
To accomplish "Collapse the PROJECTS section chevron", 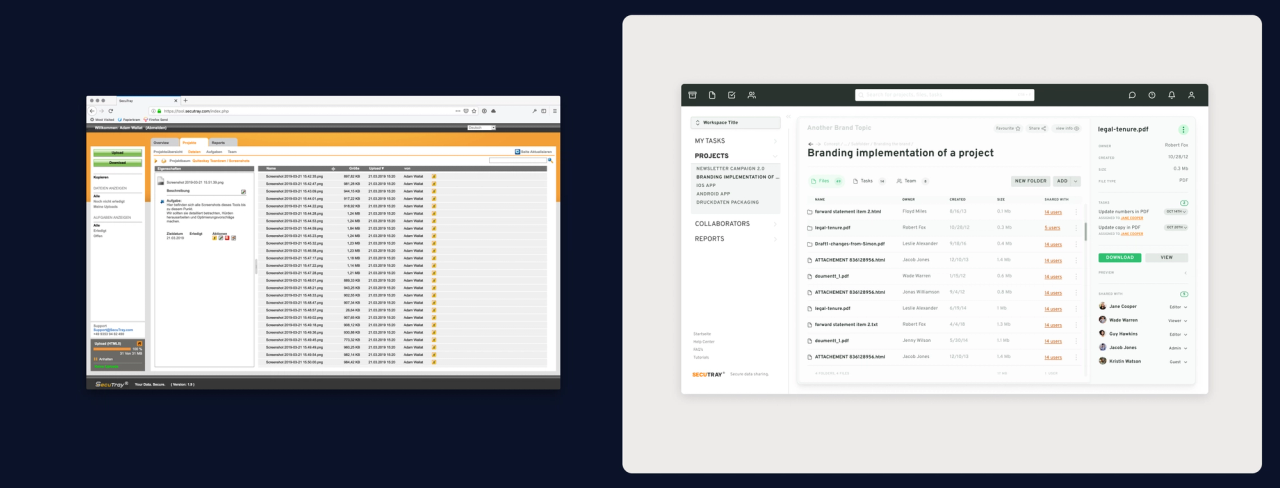I will [x=774, y=156].
